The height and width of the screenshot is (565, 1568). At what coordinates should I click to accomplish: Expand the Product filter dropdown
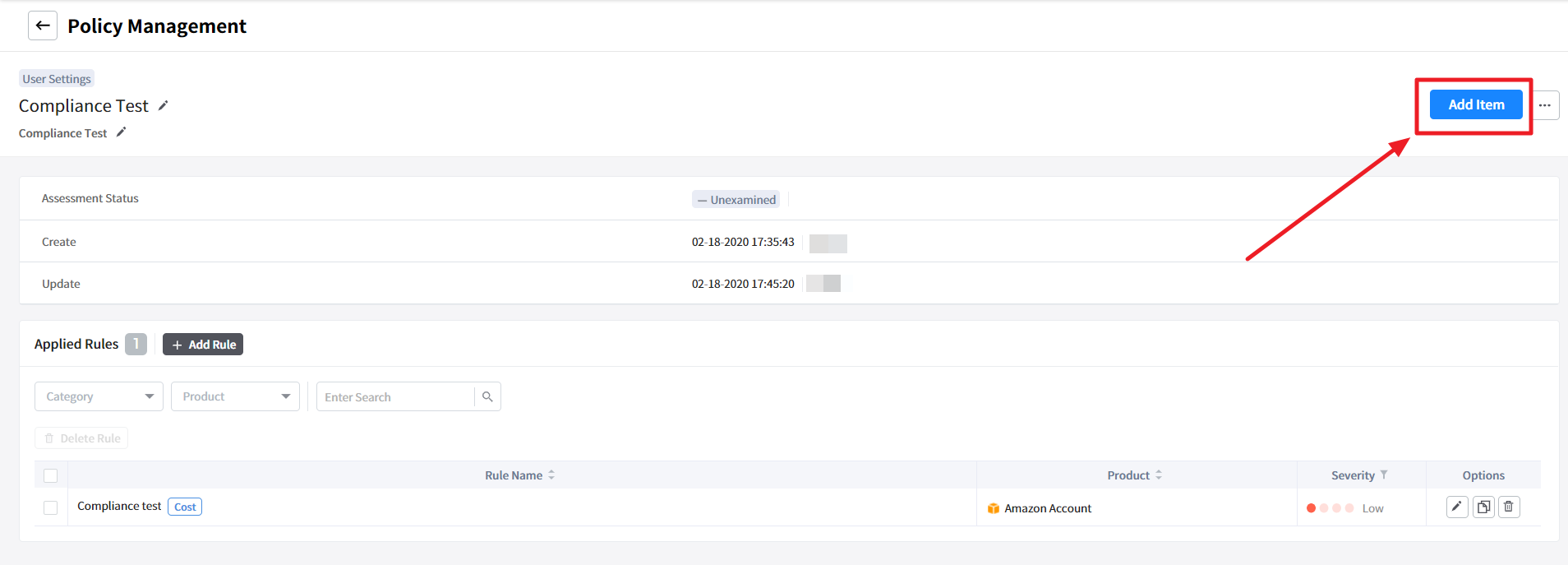(235, 396)
